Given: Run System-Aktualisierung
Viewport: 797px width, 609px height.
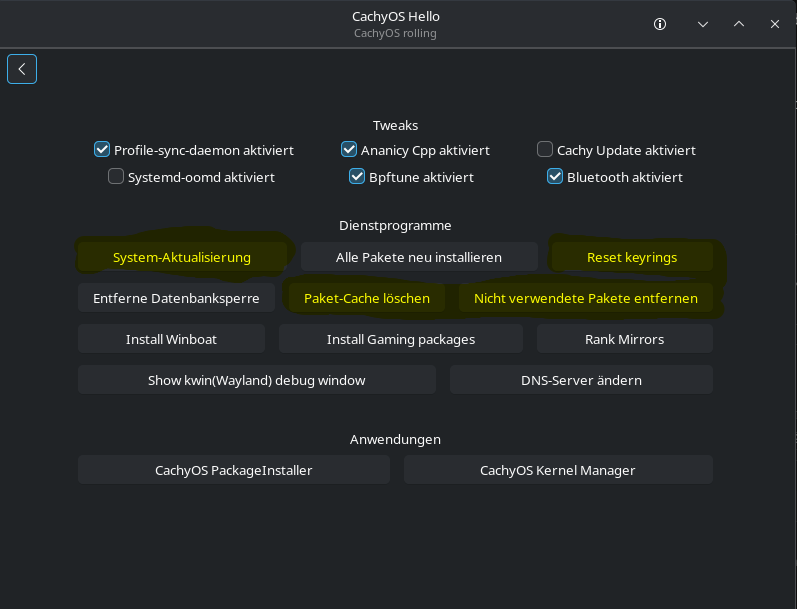Looking at the screenshot, I should tap(182, 257).
